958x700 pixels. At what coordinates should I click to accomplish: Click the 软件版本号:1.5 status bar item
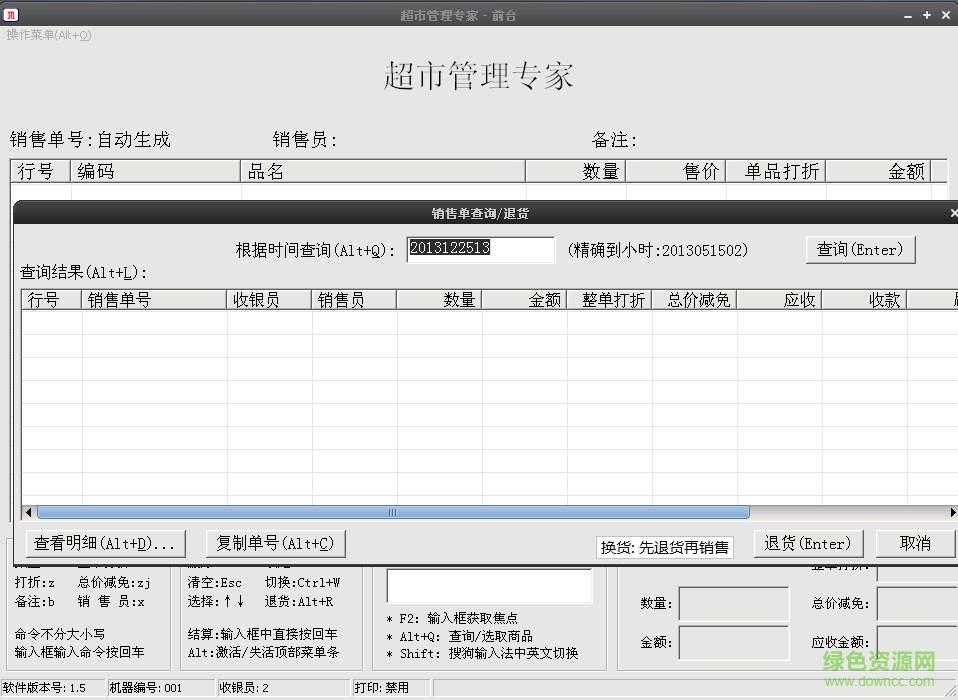coord(46,688)
